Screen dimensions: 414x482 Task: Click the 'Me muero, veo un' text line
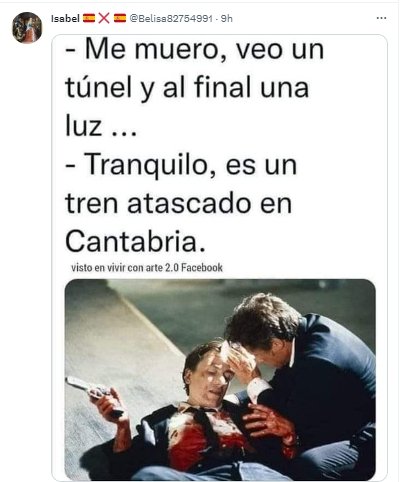pyautogui.click(x=195, y=50)
